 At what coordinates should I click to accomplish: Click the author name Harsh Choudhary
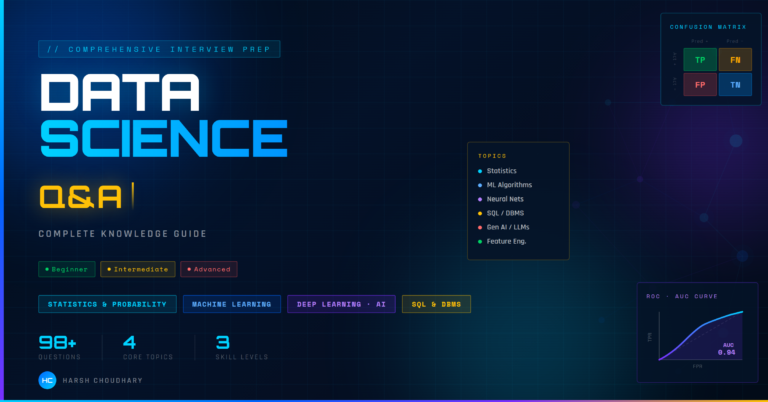(x=103, y=380)
